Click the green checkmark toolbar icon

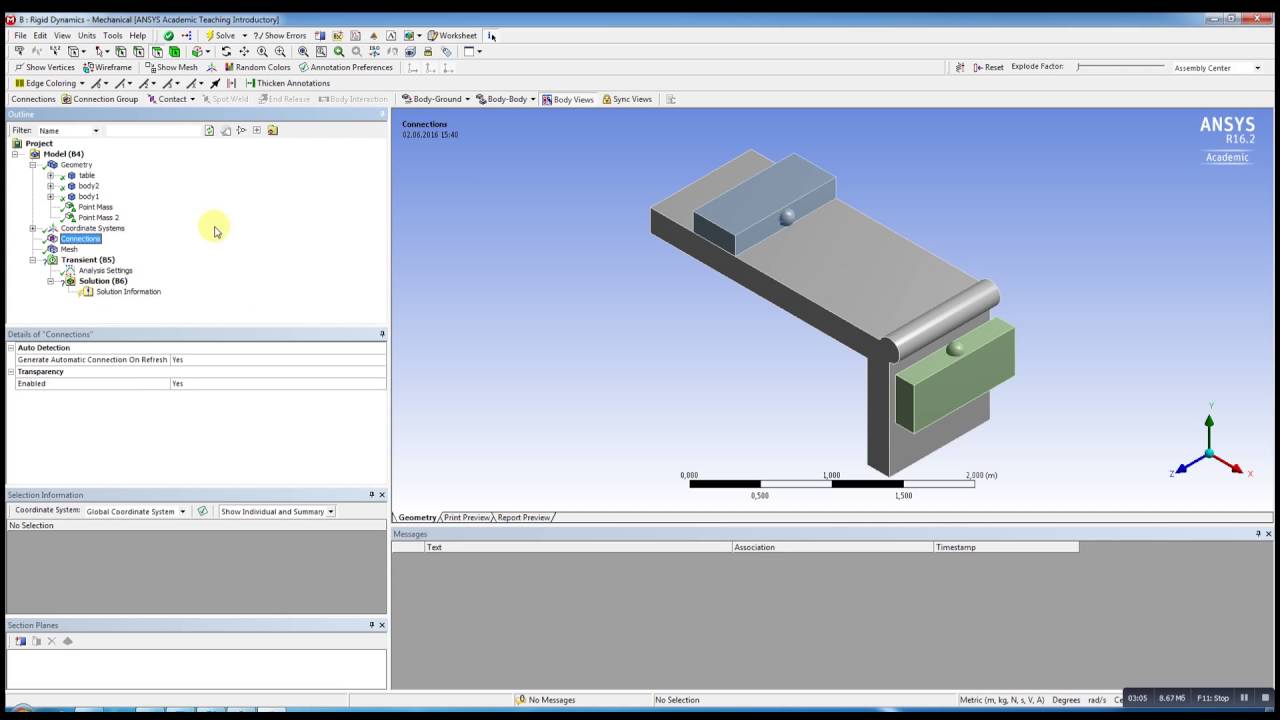169,36
